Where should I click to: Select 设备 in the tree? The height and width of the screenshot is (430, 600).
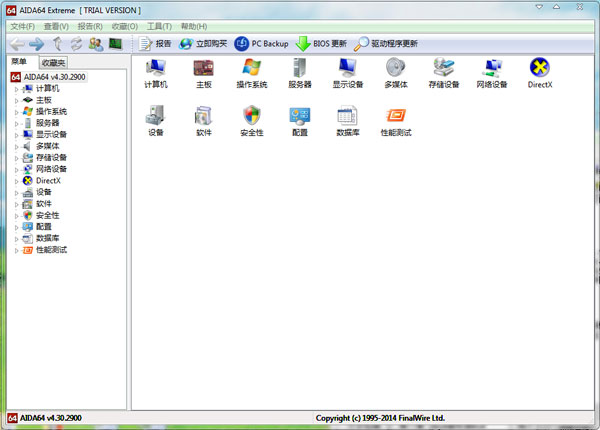coord(43,192)
